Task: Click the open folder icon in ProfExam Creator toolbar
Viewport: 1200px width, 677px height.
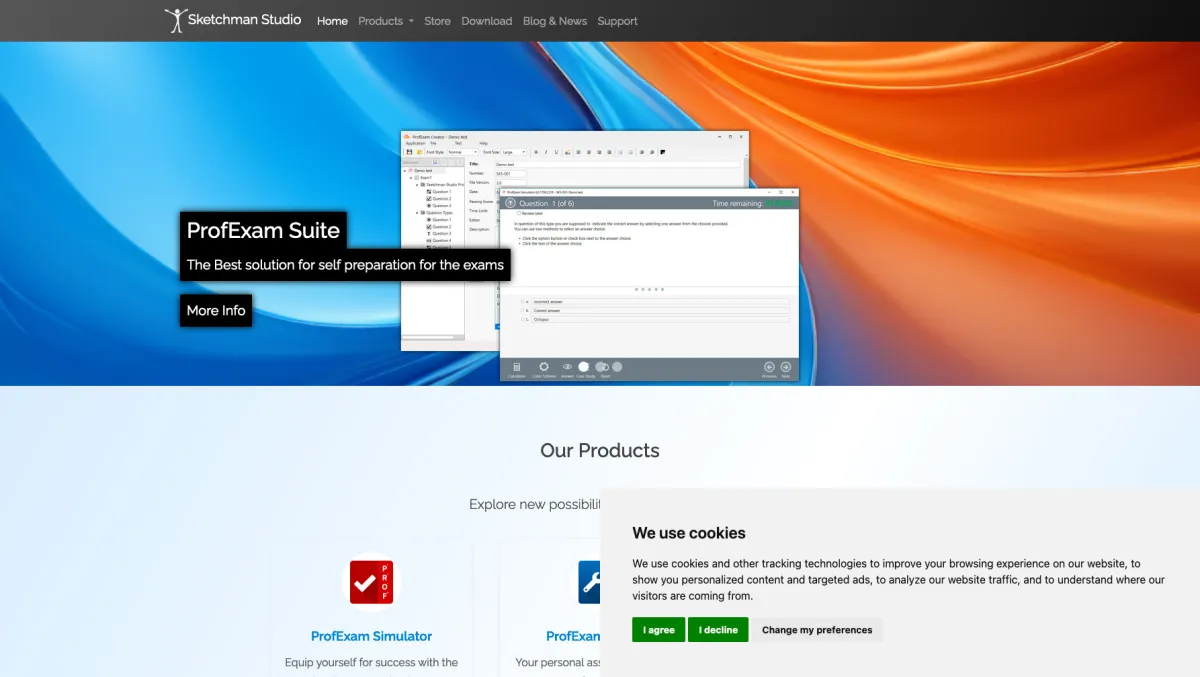Action: click(x=420, y=152)
